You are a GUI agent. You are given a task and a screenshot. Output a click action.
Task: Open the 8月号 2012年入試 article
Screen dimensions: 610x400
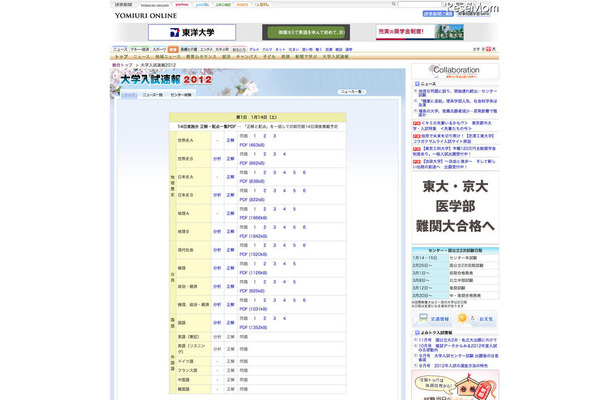(453, 366)
